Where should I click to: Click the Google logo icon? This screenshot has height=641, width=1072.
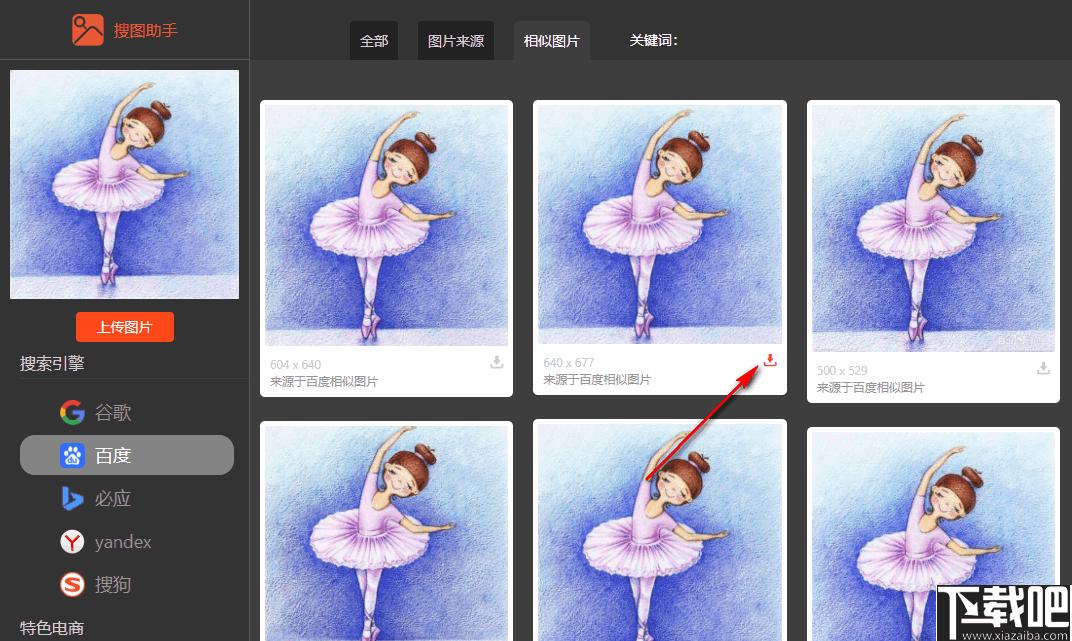pyautogui.click(x=72, y=412)
